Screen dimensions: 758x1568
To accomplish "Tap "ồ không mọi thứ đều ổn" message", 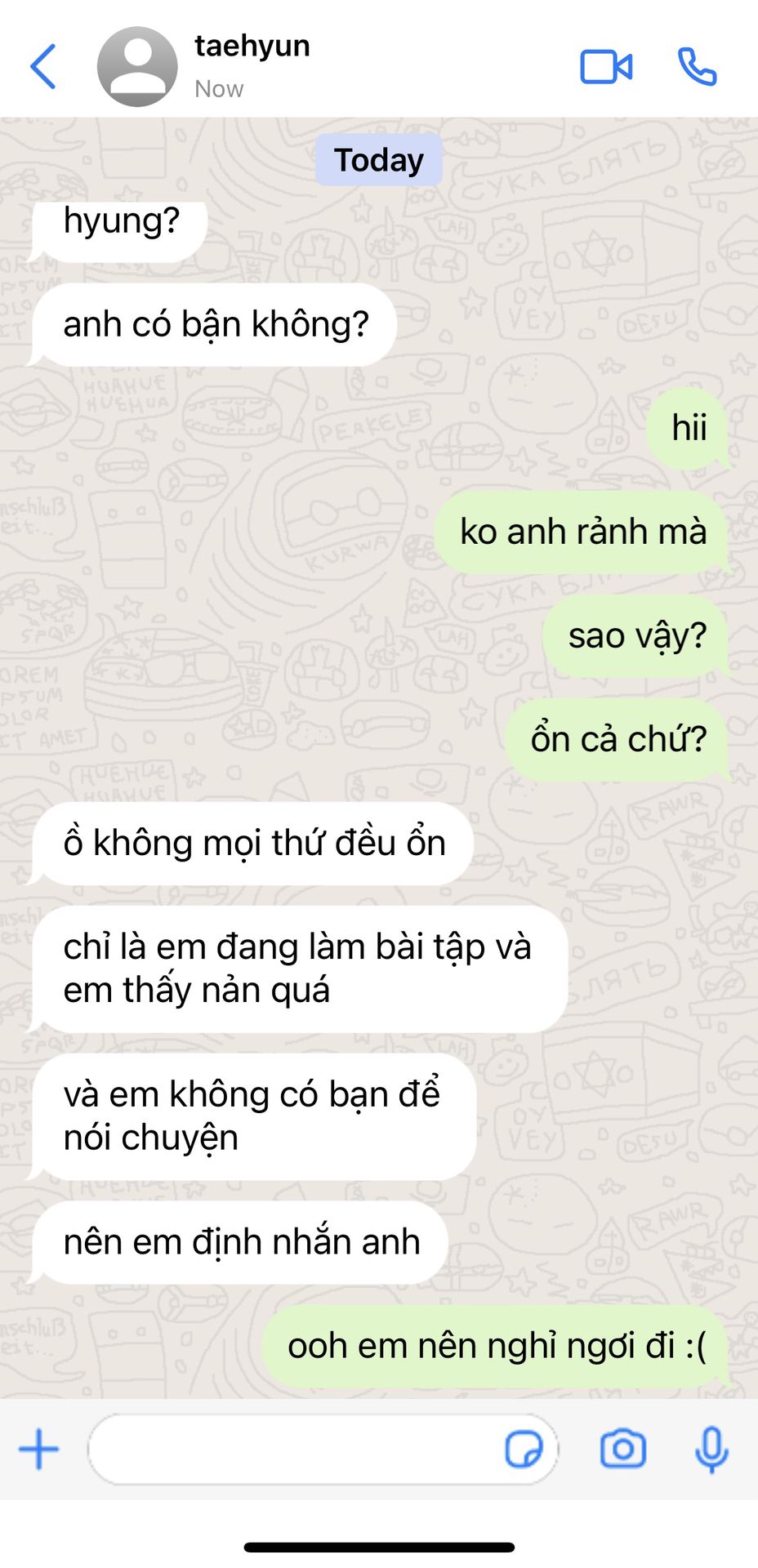I will coord(252,844).
